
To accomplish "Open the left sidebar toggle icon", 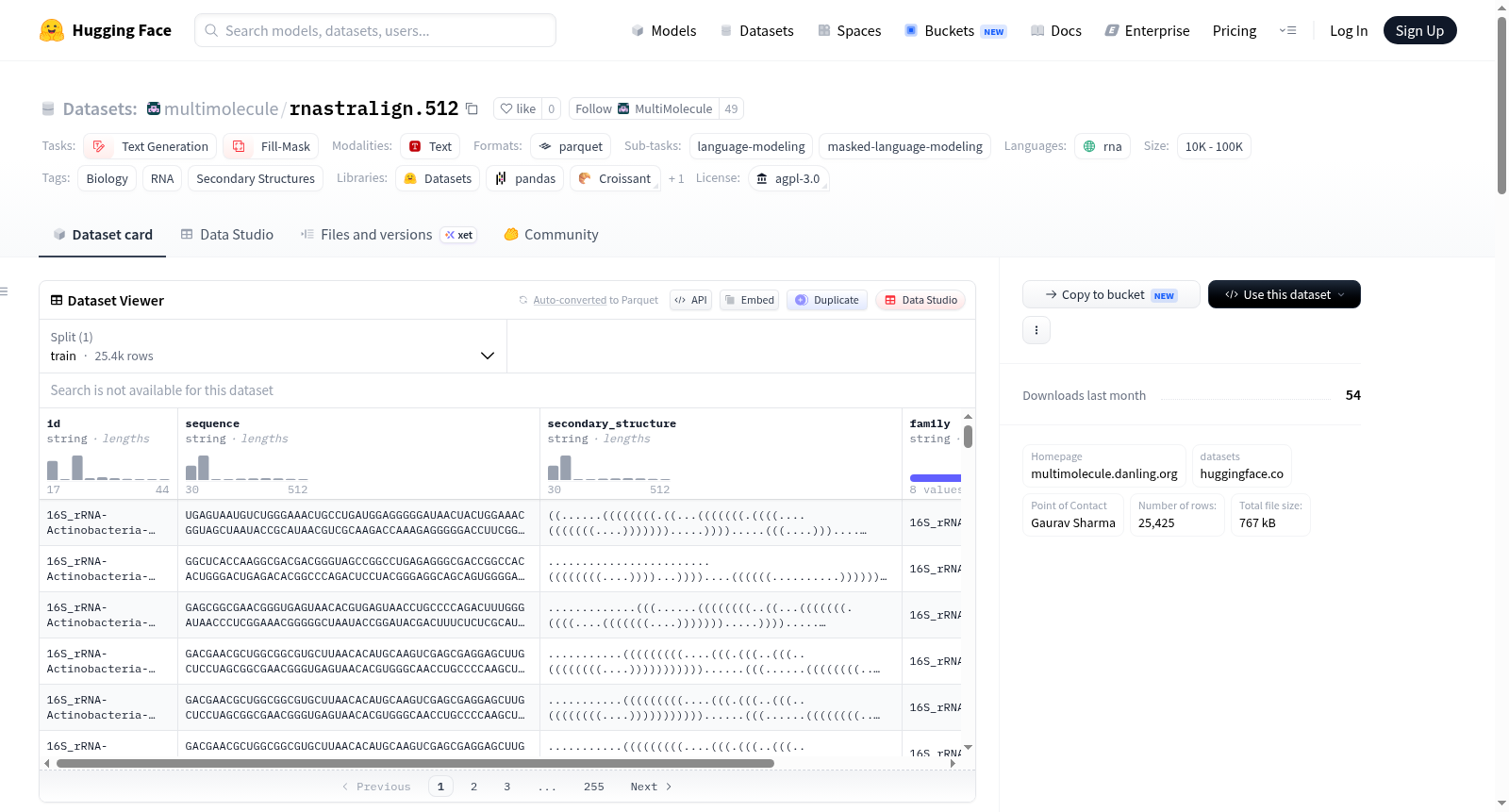I will (4, 291).
